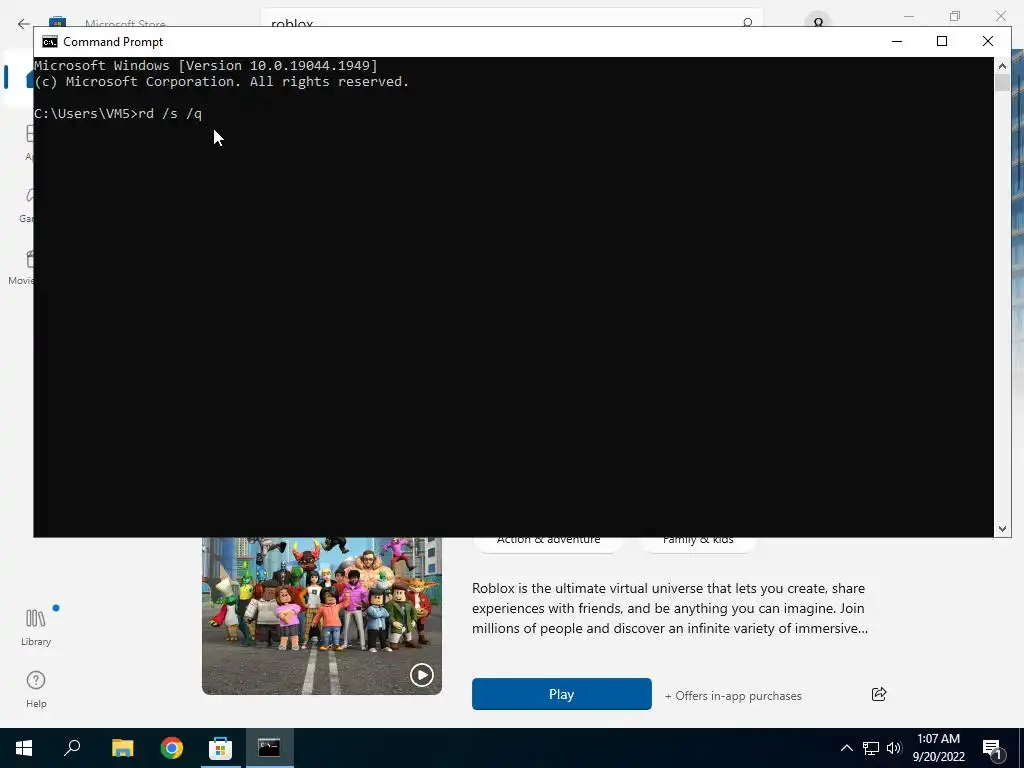Click the Command Prompt scroll up arrow
The image size is (1024, 768).
pyautogui.click(x=1002, y=65)
